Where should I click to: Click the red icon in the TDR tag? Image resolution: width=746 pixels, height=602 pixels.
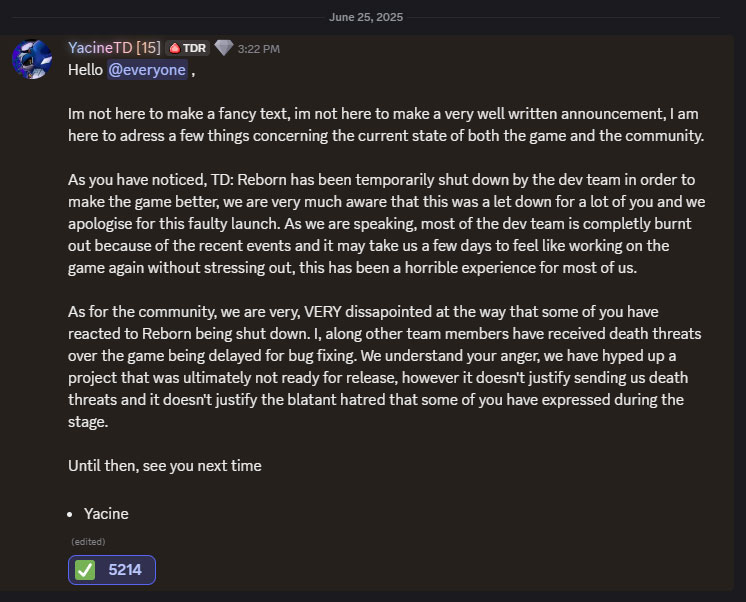point(173,48)
